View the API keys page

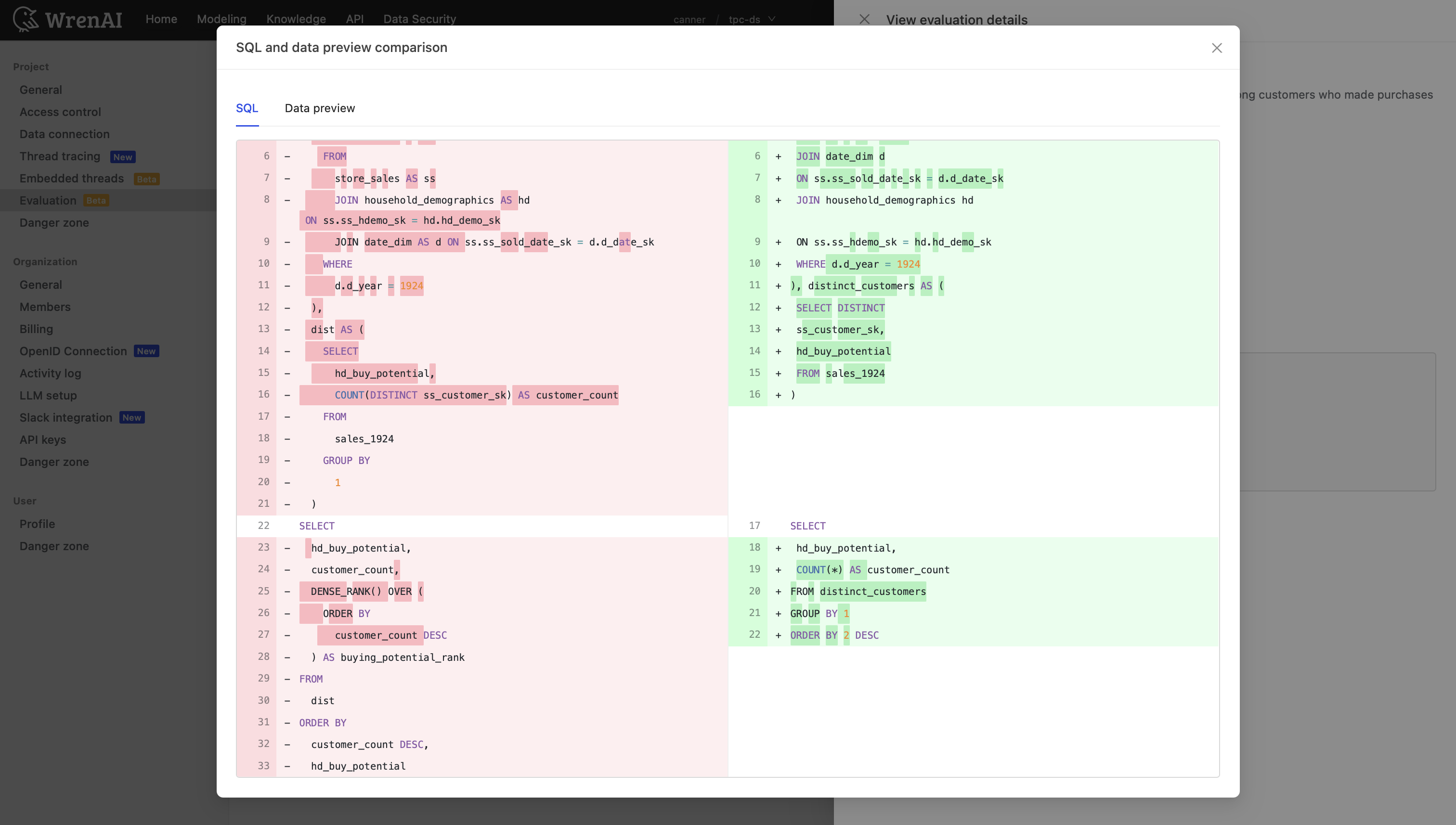coord(42,440)
